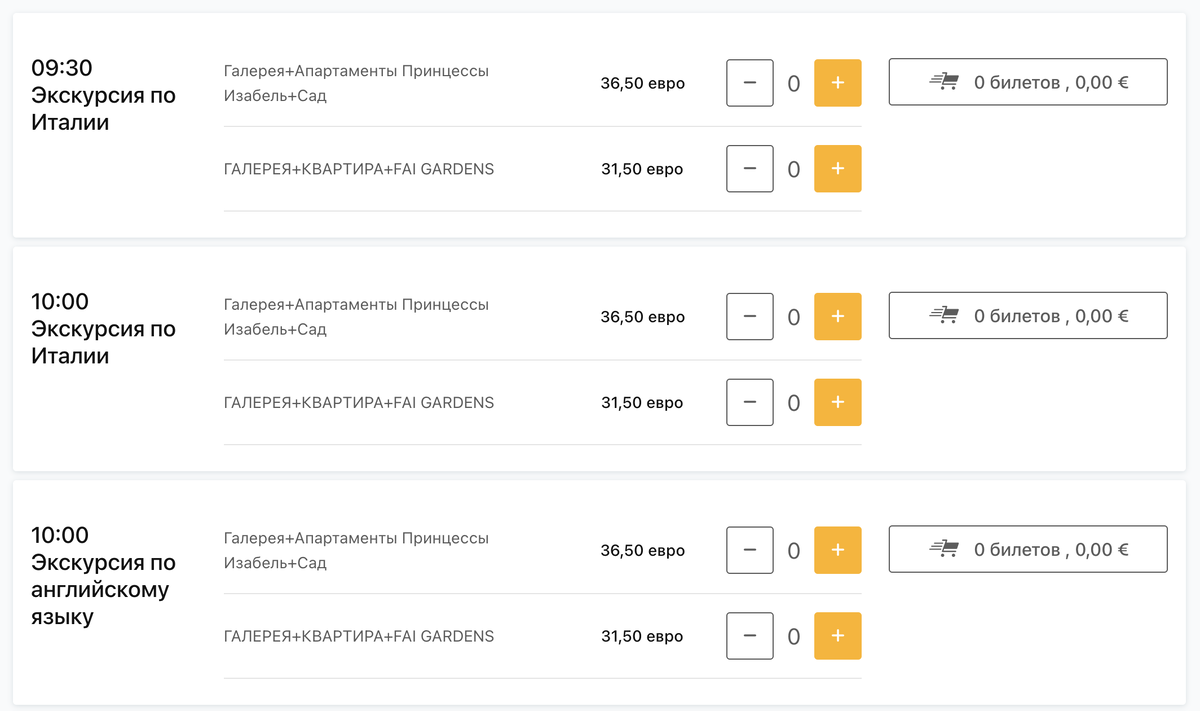Viewport: 1200px width, 711px height.
Task: Open the cart button for 09:30 tour
Action: (1028, 82)
